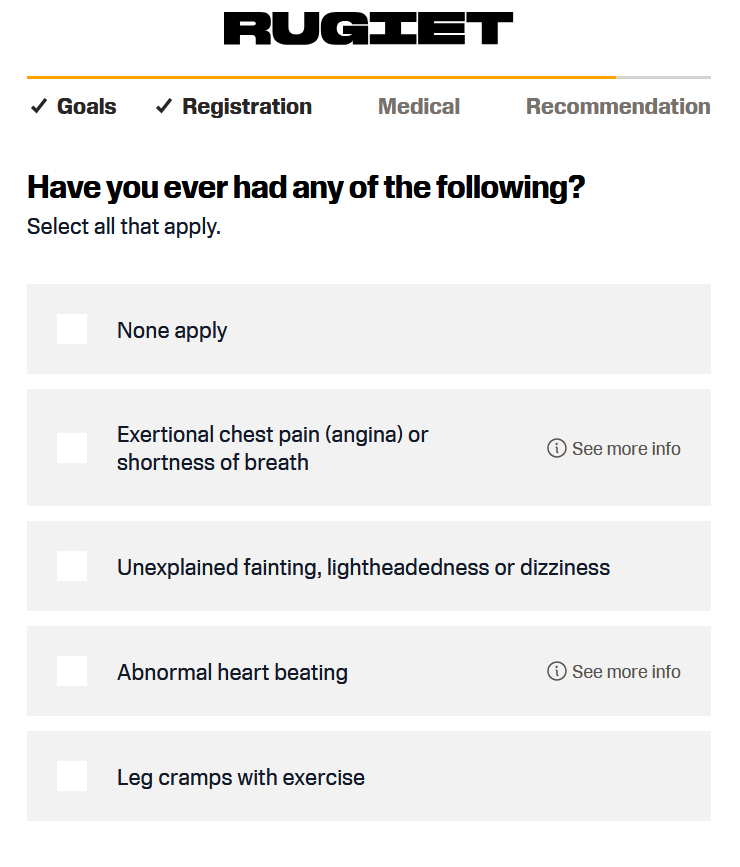Choose the Leg cramps with exercise label

pos(241,777)
